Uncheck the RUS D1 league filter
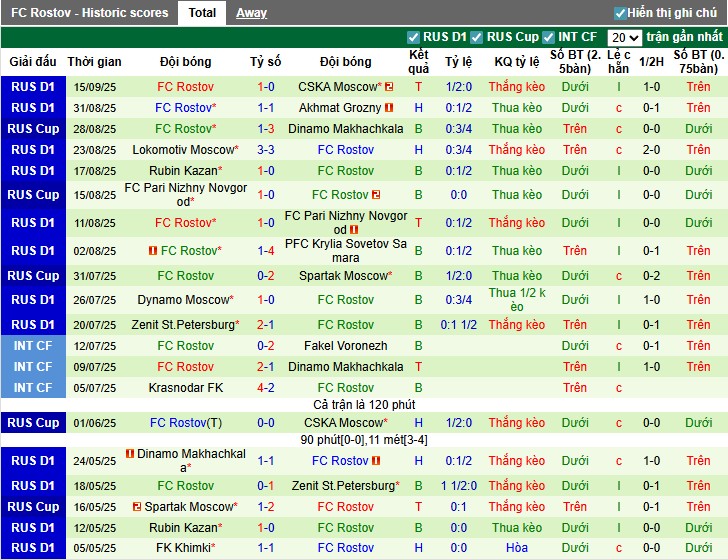Screen dimensions: 728x560 (x=414, y=37)
